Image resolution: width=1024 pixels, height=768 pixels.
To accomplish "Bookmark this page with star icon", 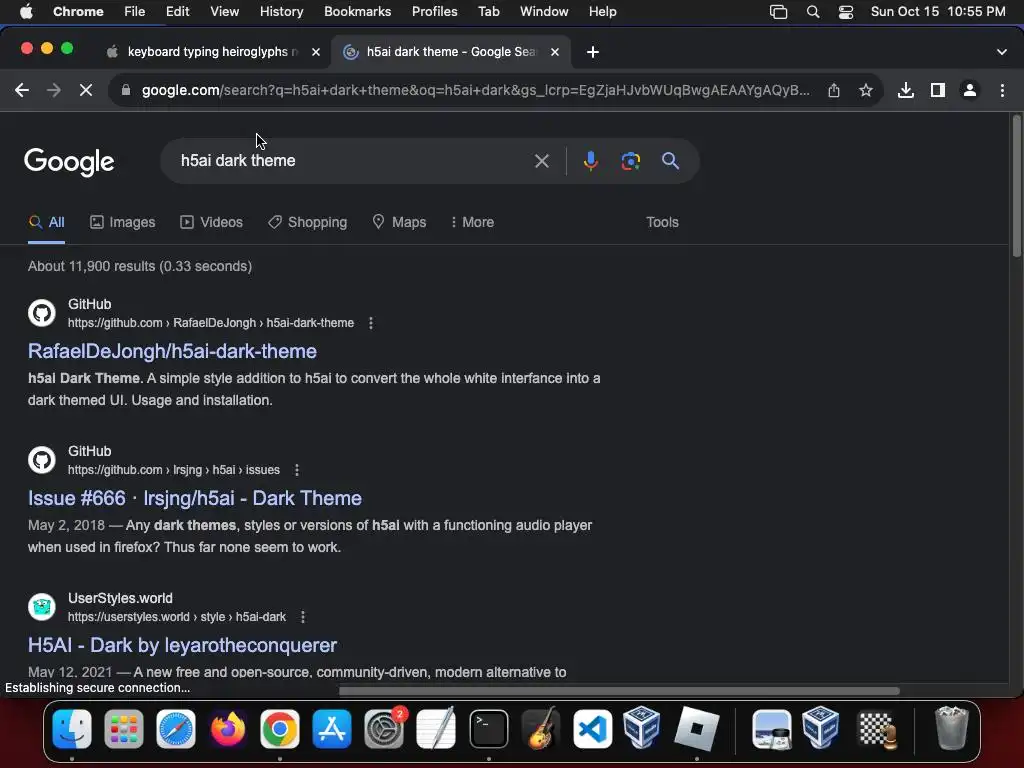I will coord(866,90).
